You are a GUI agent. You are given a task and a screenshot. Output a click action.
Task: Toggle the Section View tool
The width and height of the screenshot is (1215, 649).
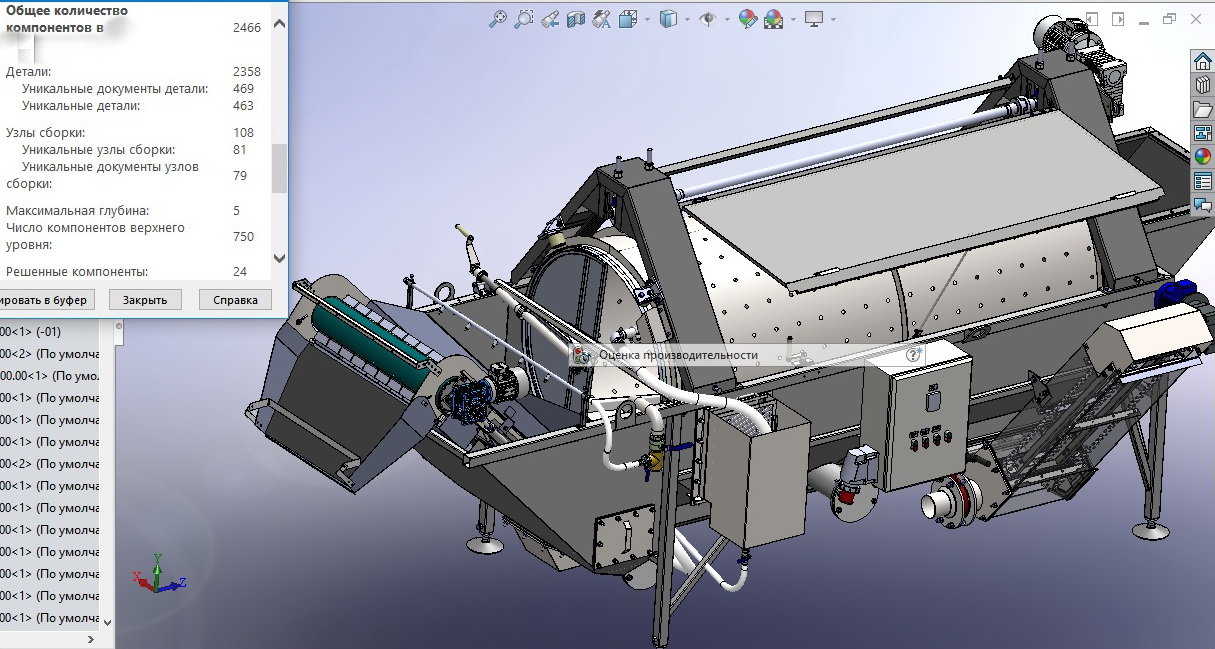point(575,19)
